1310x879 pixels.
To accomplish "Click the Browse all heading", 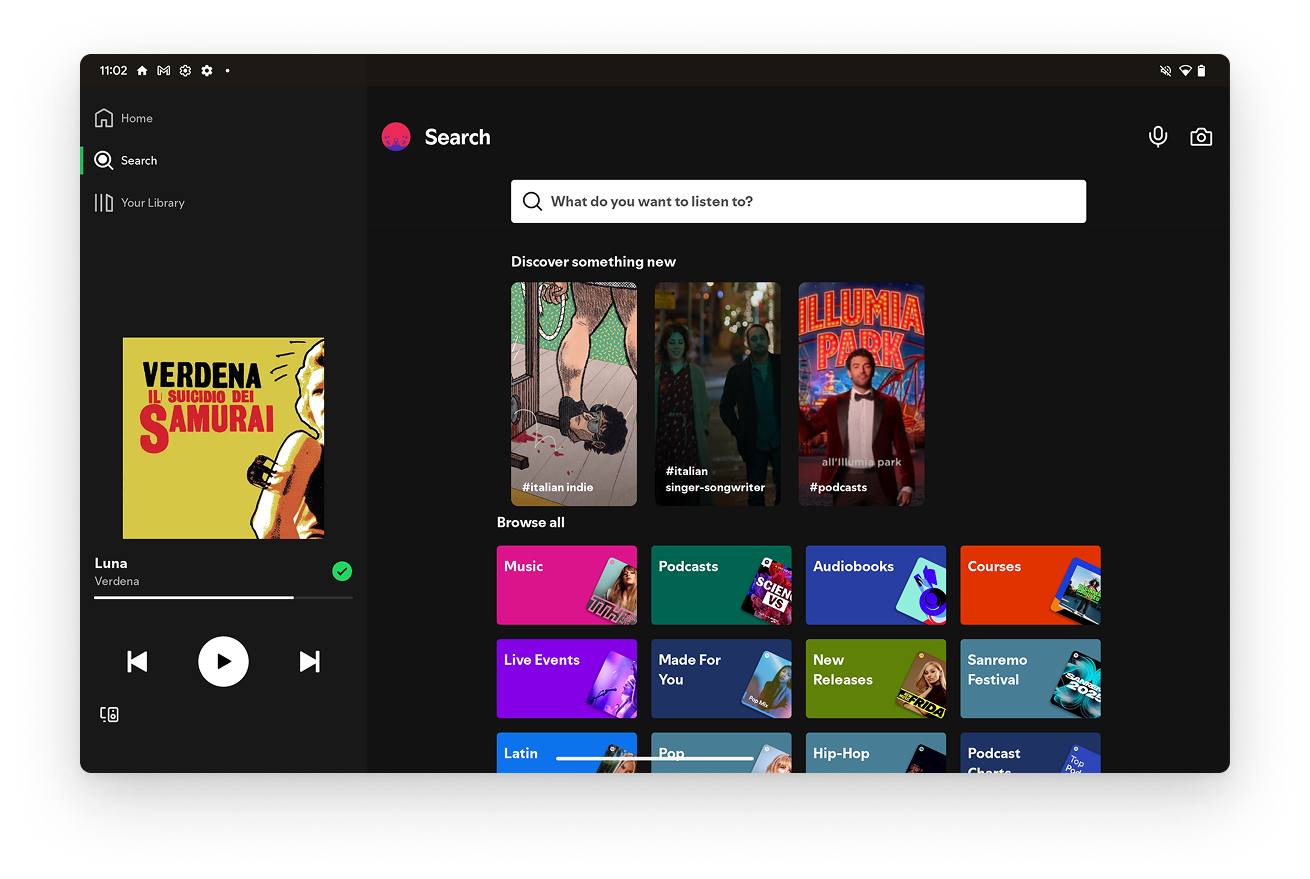I will [x=531, y=522].
